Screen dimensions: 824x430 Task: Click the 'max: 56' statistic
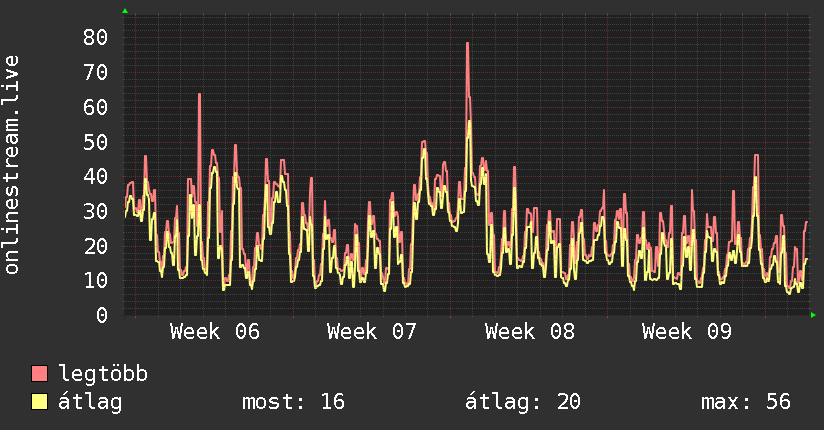[x=746, y=402]
